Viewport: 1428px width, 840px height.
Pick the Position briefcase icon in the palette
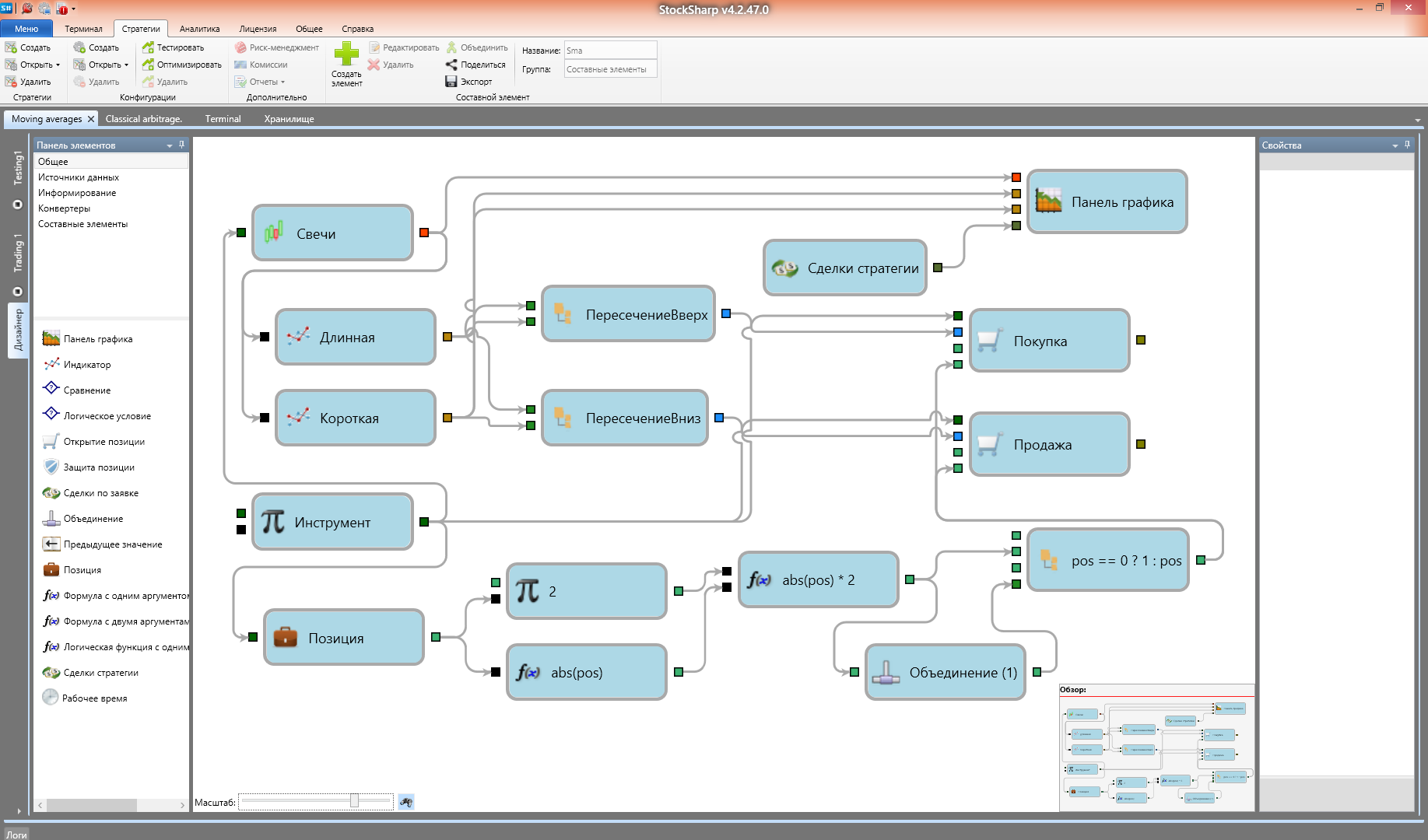click(51, 570)
